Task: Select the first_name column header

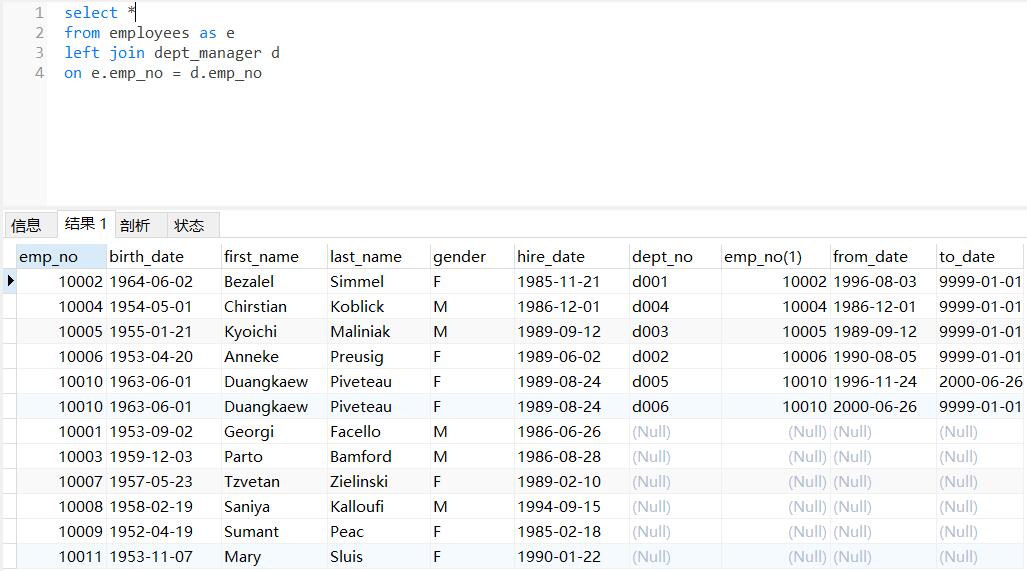Action: click(261, 256)
